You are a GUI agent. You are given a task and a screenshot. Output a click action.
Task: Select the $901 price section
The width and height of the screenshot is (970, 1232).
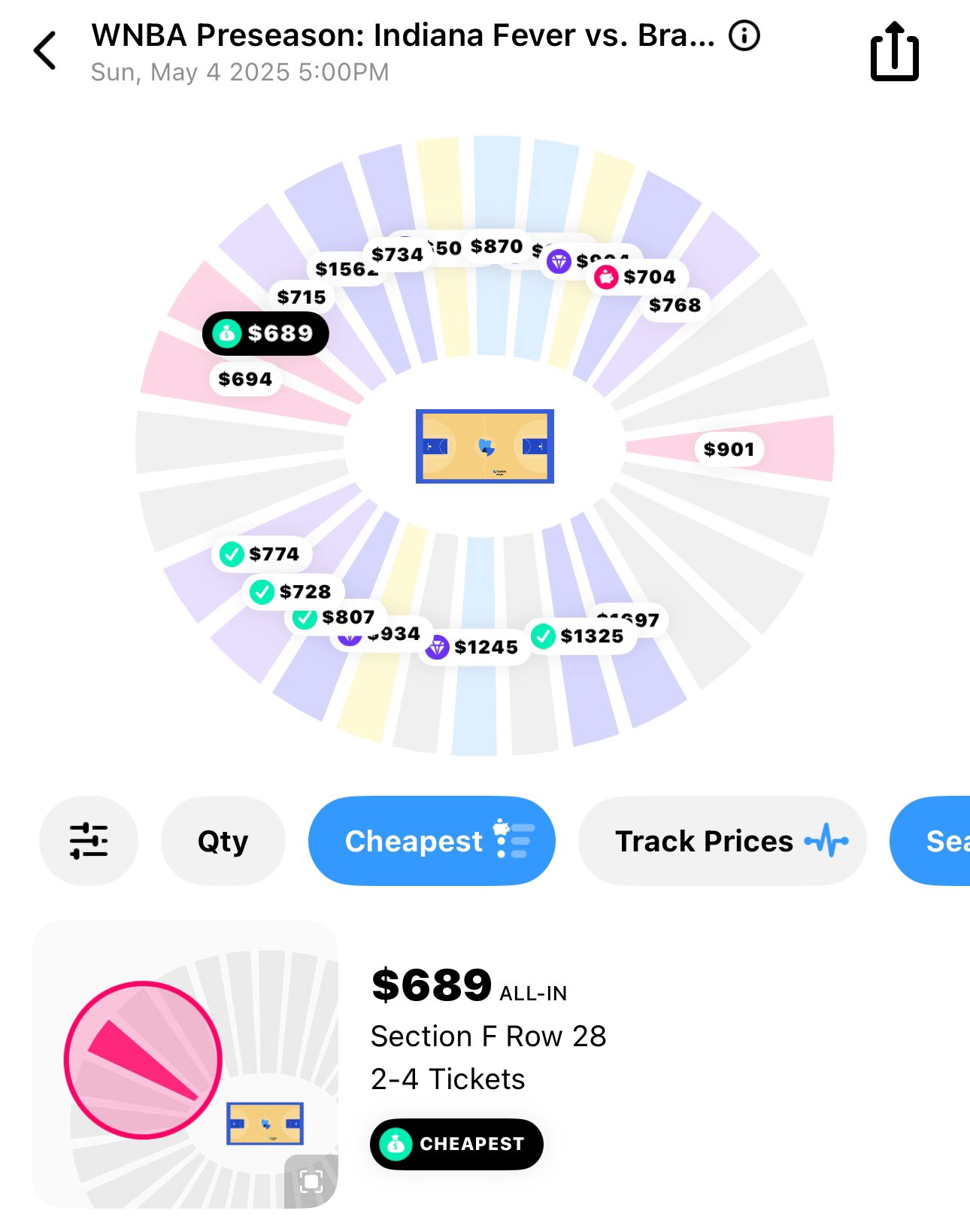[729, 449]
